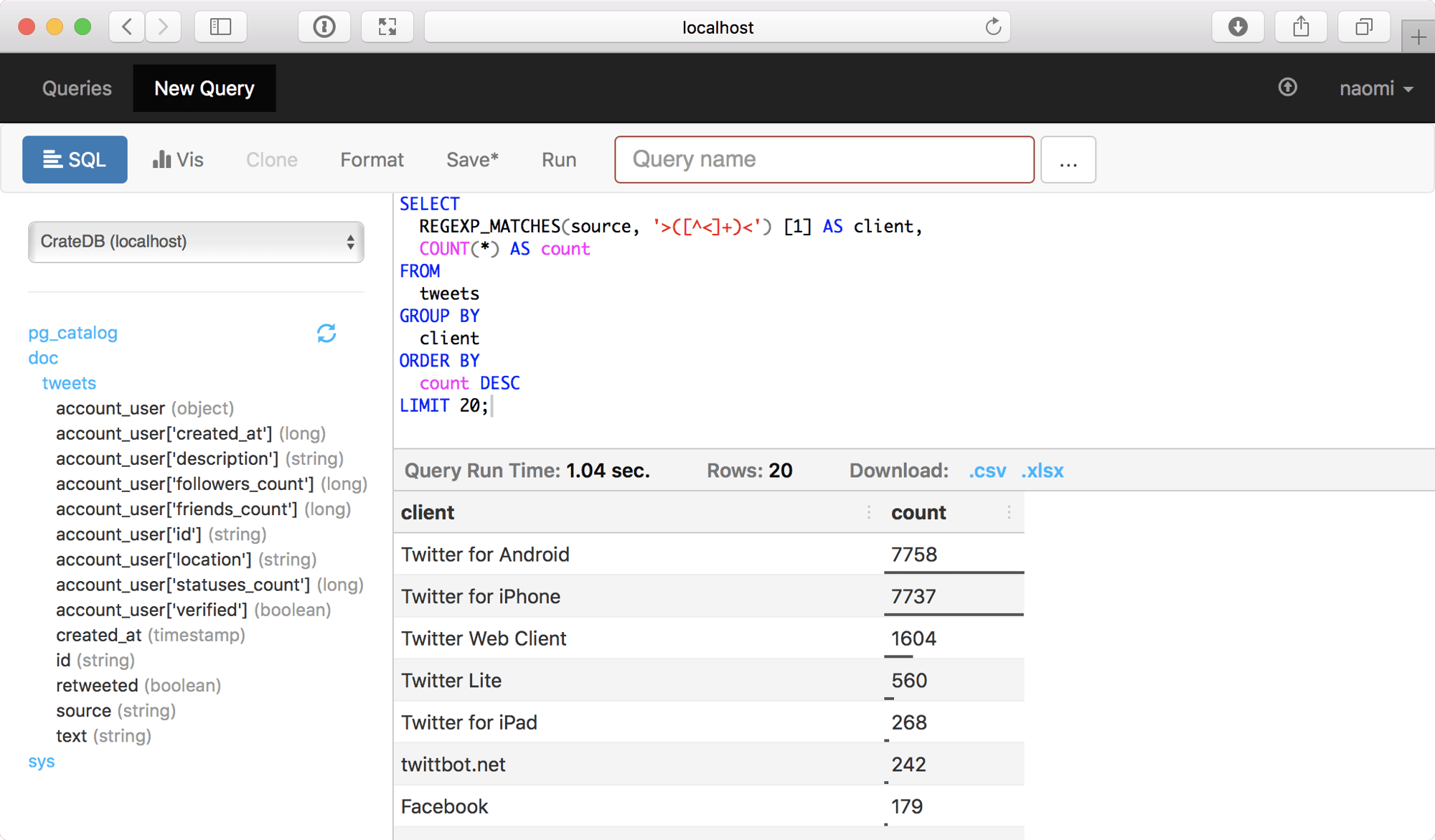The width and height of the screenshot is (1435, 840).
Task: Switch to the Vis chart view
Action: tap(177, 159)
